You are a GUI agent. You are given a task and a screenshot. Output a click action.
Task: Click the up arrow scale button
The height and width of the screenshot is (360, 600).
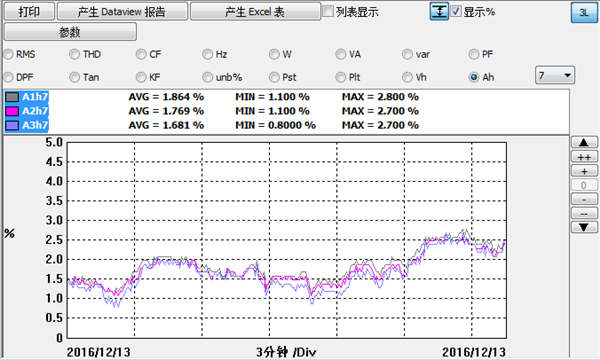coord(584,142)
